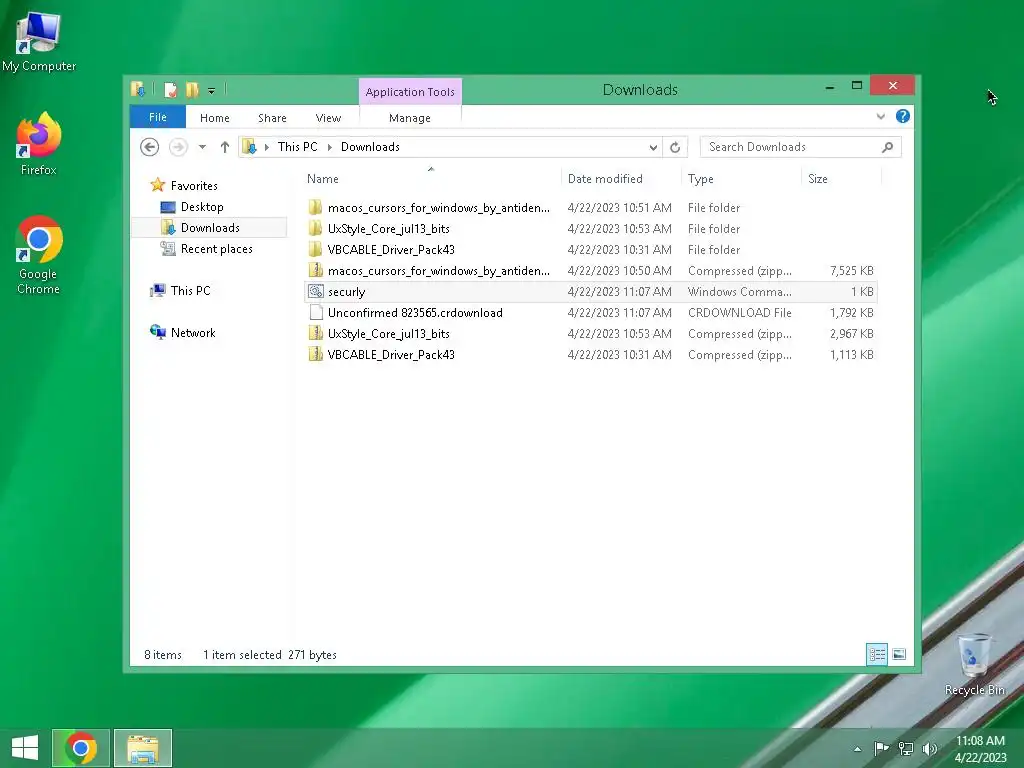This screenshot has width=1024, height=768.
Task: Click the Windows Start button
Action: coord(25,748)
